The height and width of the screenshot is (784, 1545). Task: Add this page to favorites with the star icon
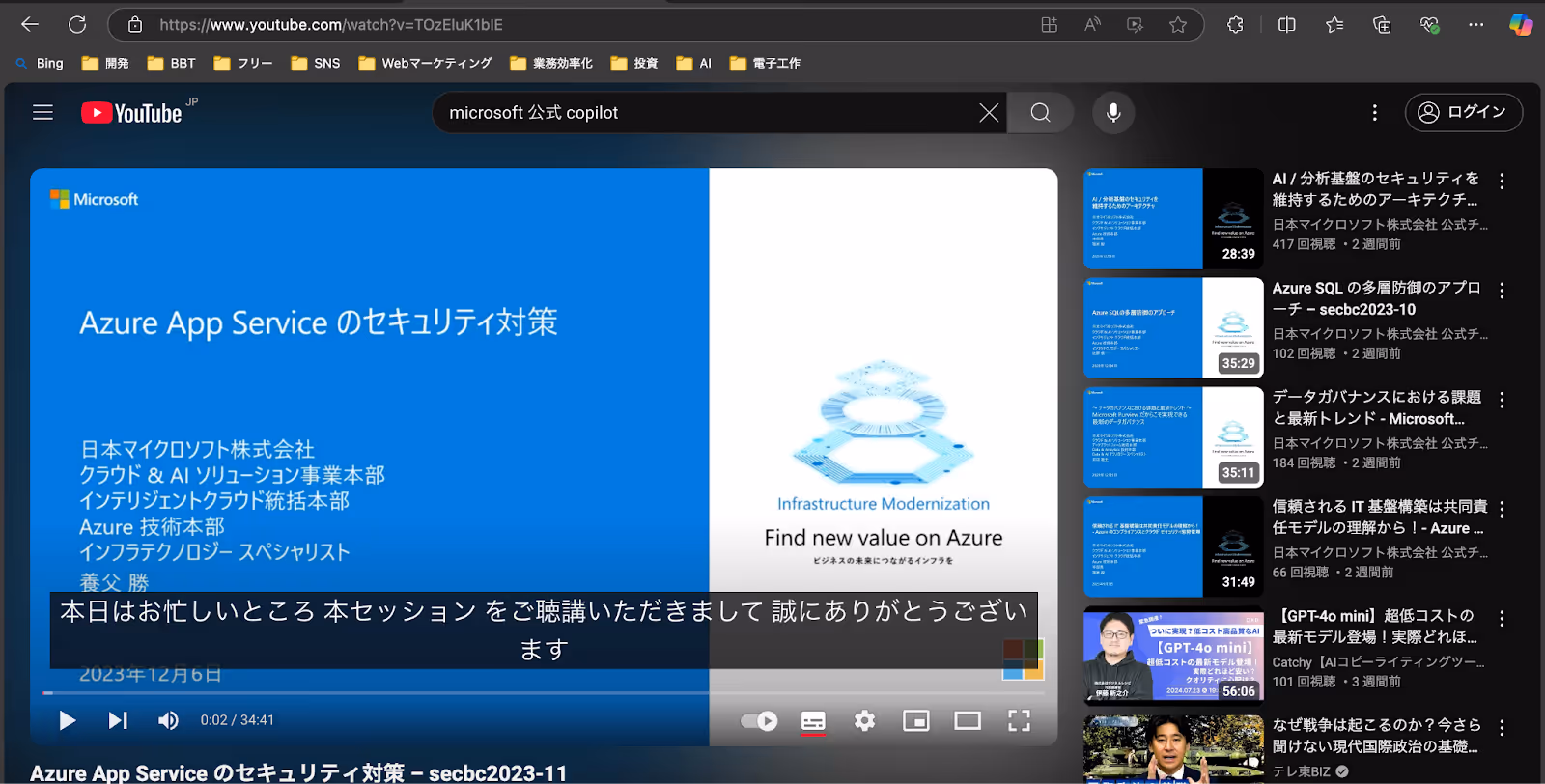click(1177, 25)
